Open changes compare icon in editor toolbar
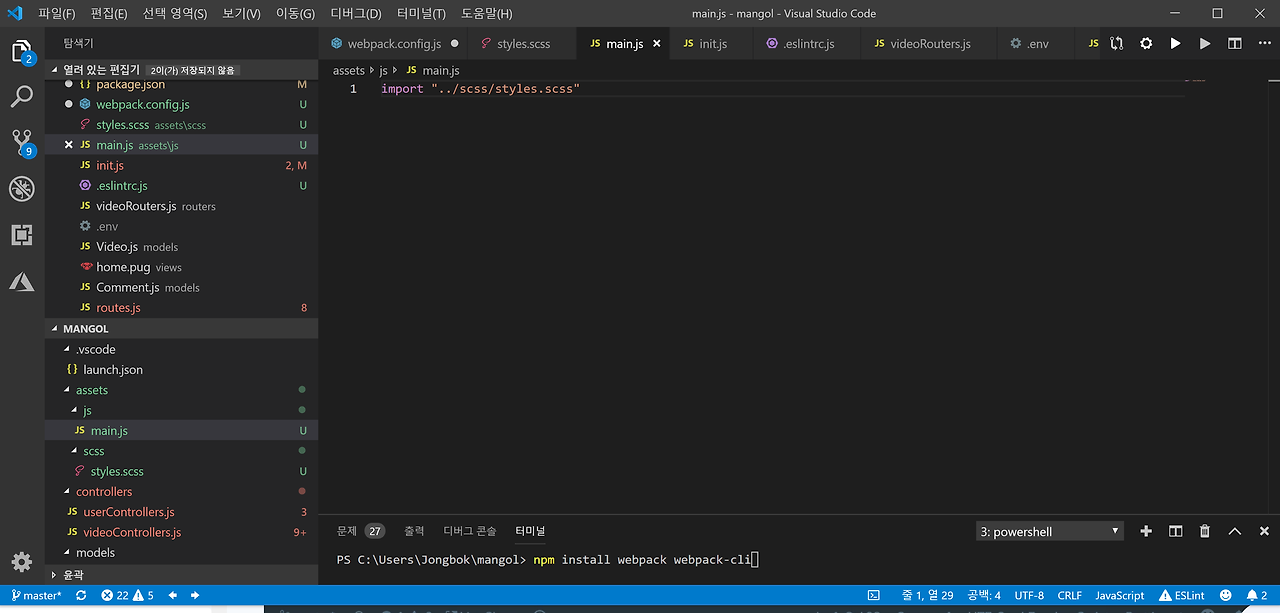The height and width of the screenshot is (613, 1280). [x=1117, y=44]
